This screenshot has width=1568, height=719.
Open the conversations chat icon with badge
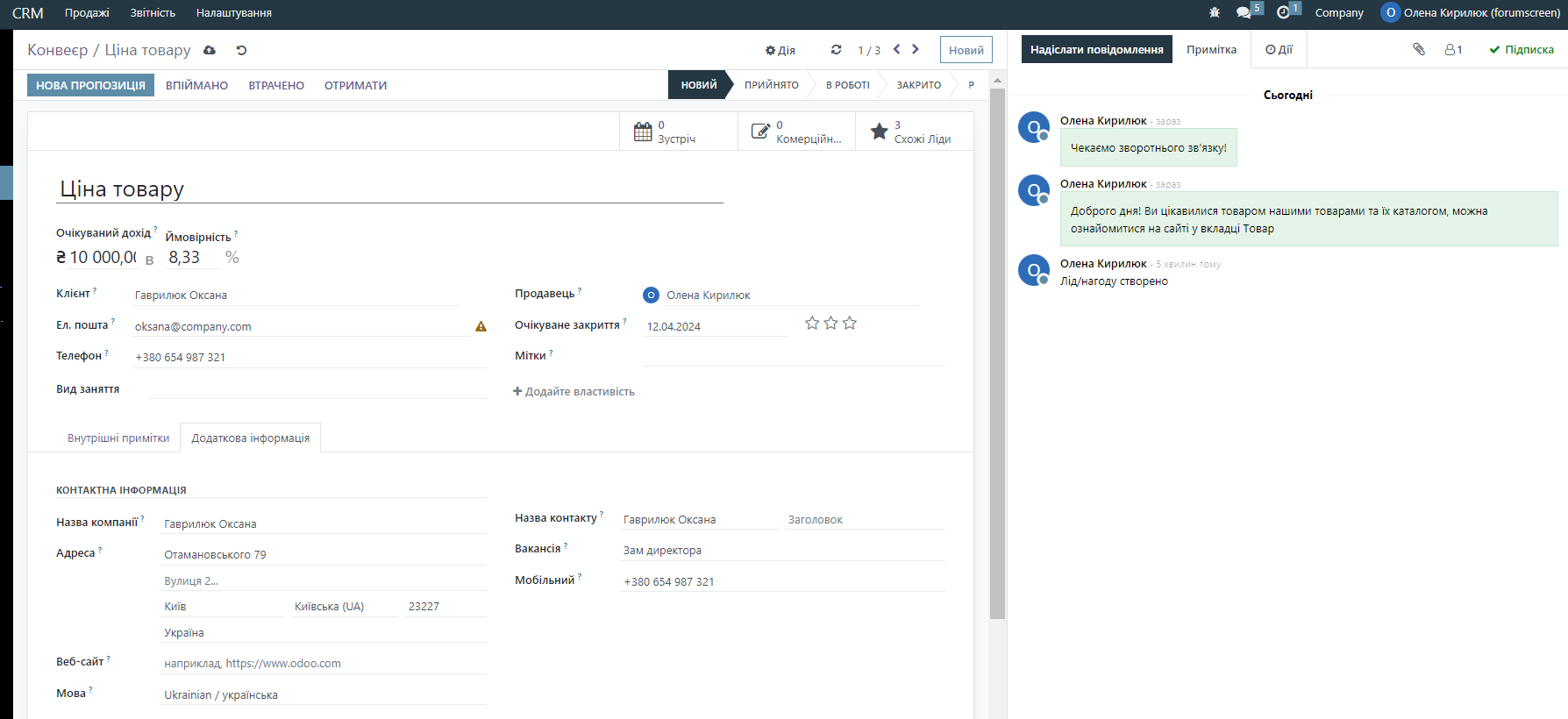[1244, 12]
